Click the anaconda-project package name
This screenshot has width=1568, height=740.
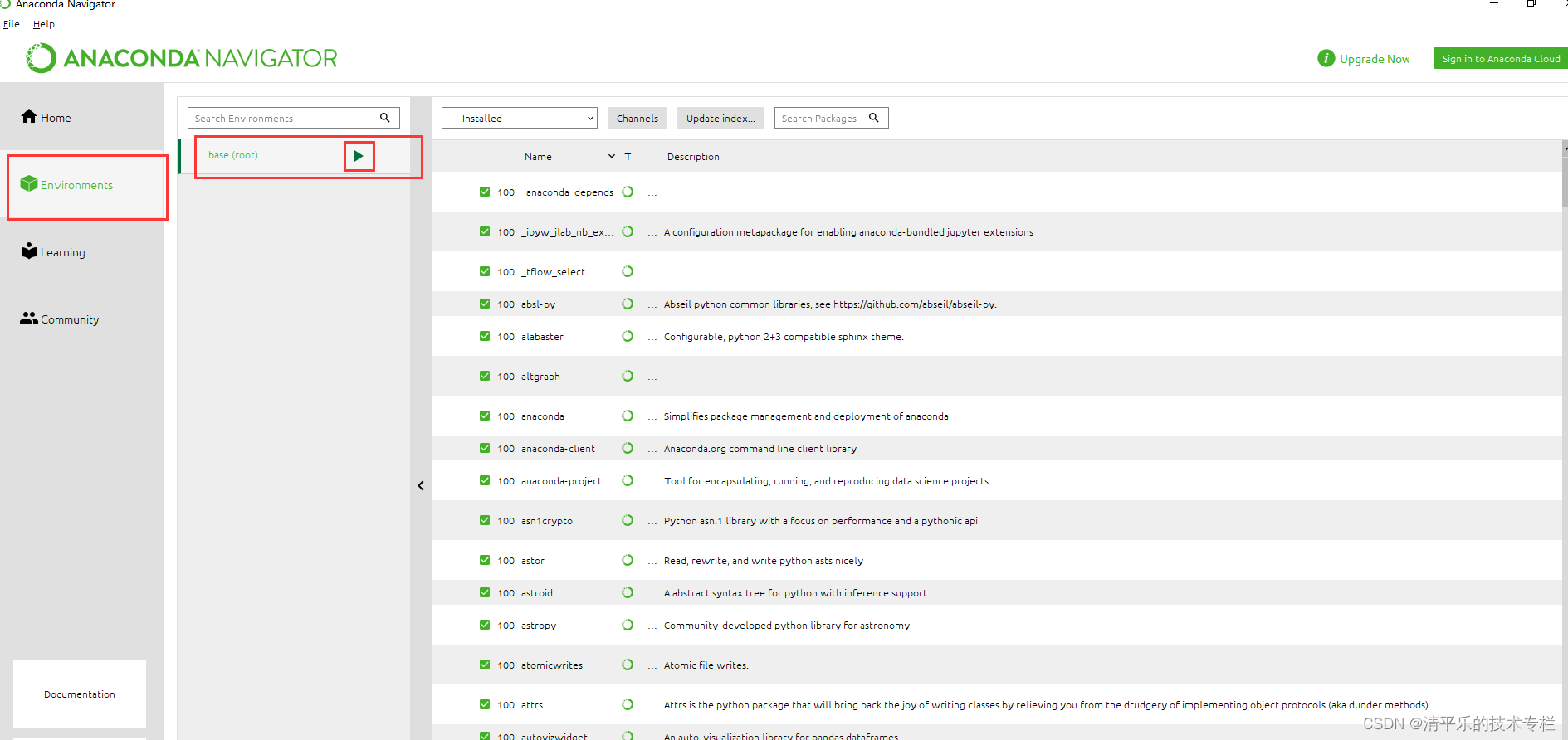click(x=561, y=481)
